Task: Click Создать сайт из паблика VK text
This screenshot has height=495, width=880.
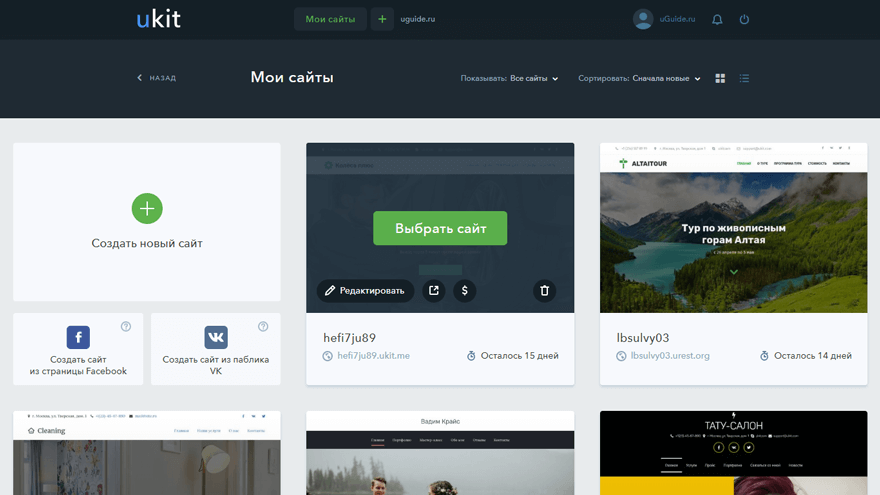Action: tap(216, 365)
